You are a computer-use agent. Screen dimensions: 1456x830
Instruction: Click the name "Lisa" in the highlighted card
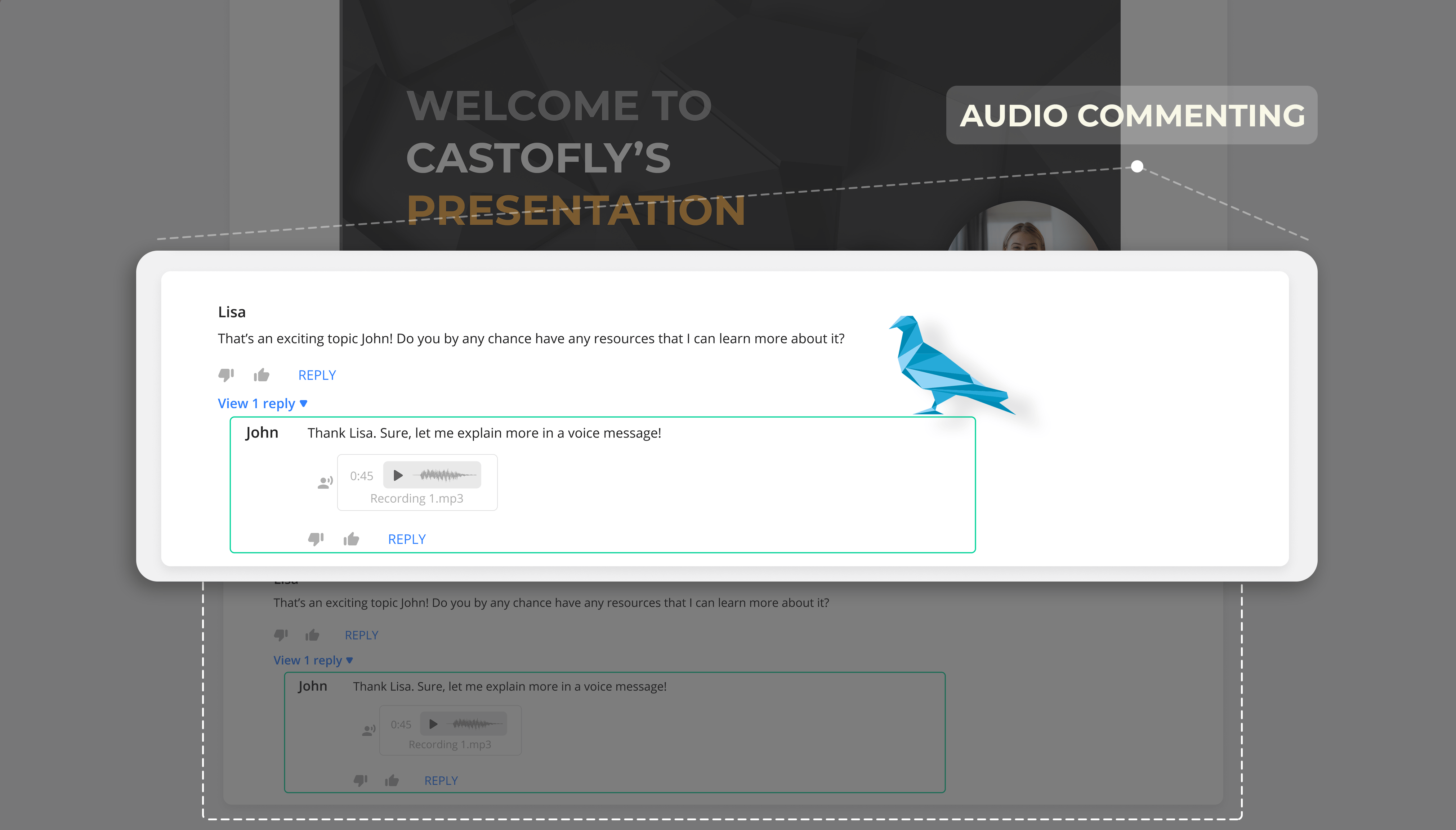tap(232, 312)
